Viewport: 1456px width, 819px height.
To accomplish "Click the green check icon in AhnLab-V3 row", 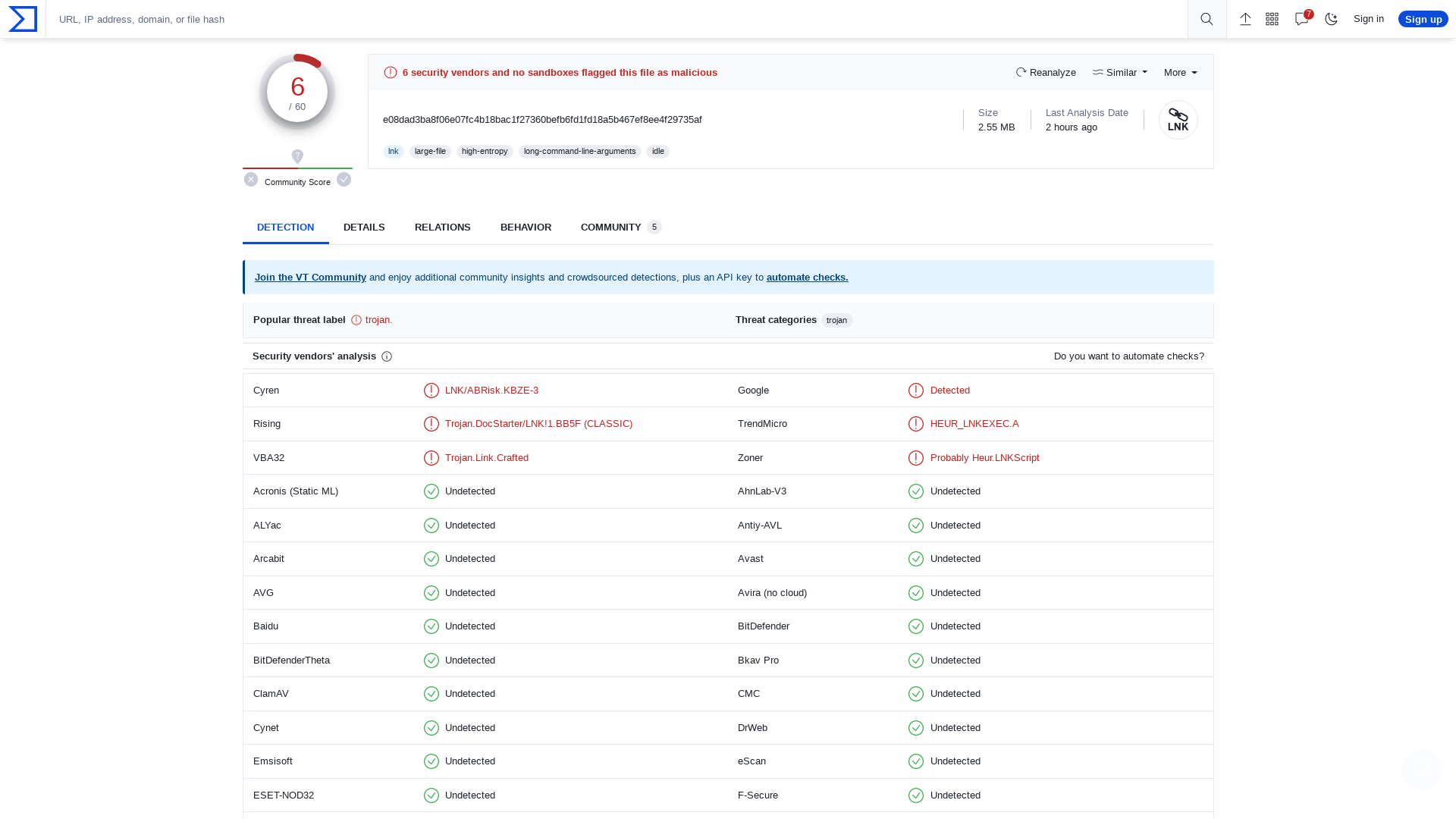I will pos(916,491).
